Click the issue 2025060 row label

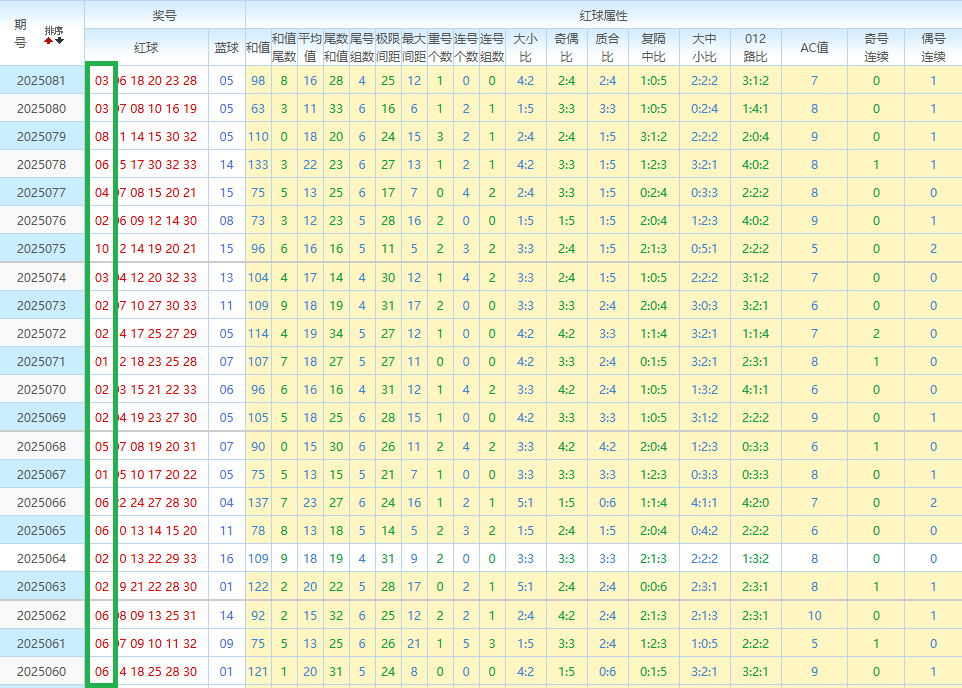[x=42, y=671]
